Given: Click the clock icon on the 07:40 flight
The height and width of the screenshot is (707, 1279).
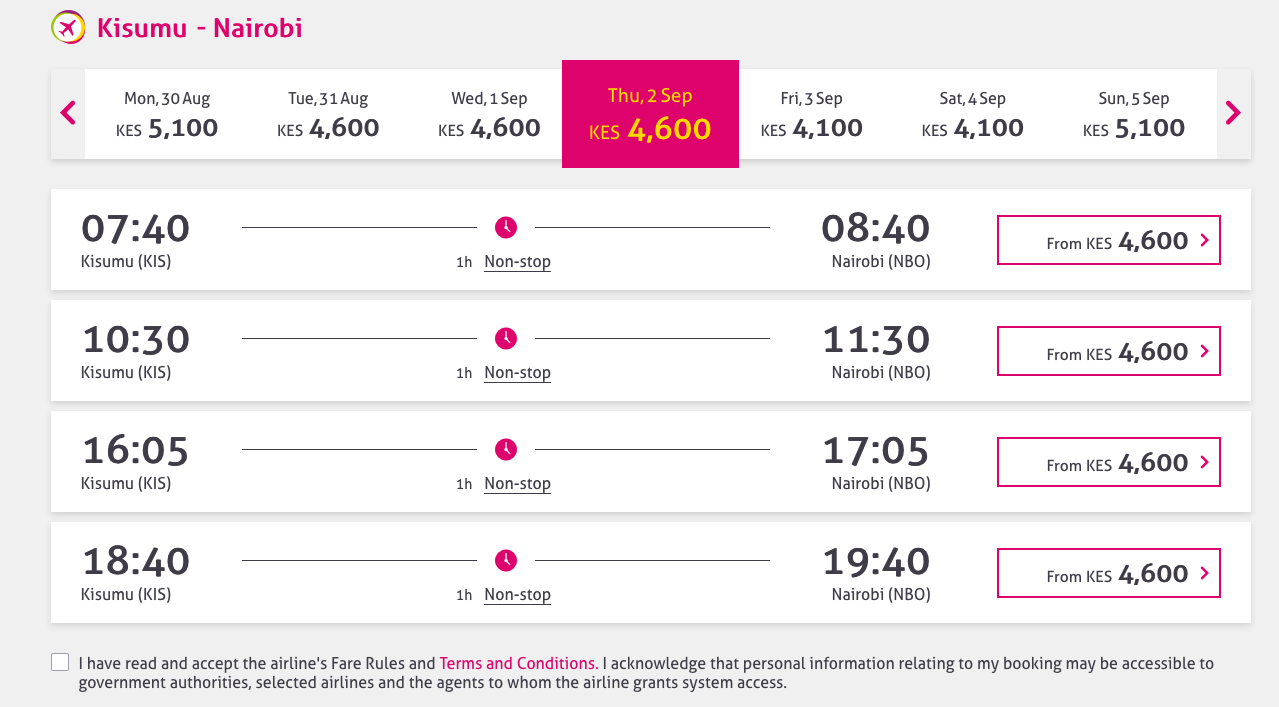Looking at the screenshot, I should 505,228.
